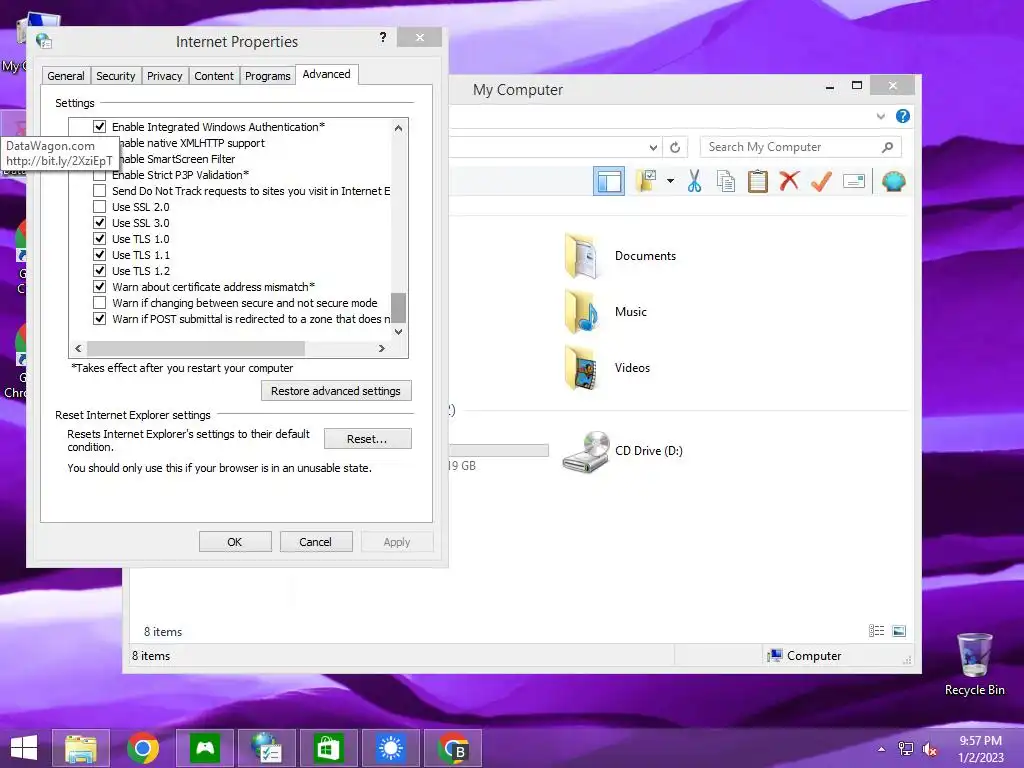Open the Music folder
Viewport: 1024px width, 768px height.
click(605, 312)
